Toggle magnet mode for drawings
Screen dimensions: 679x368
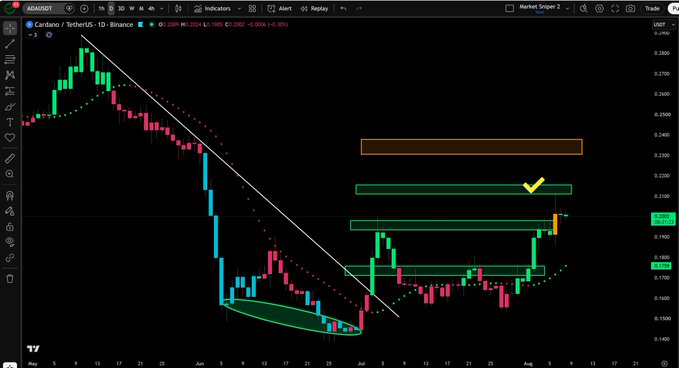(10, 195)
